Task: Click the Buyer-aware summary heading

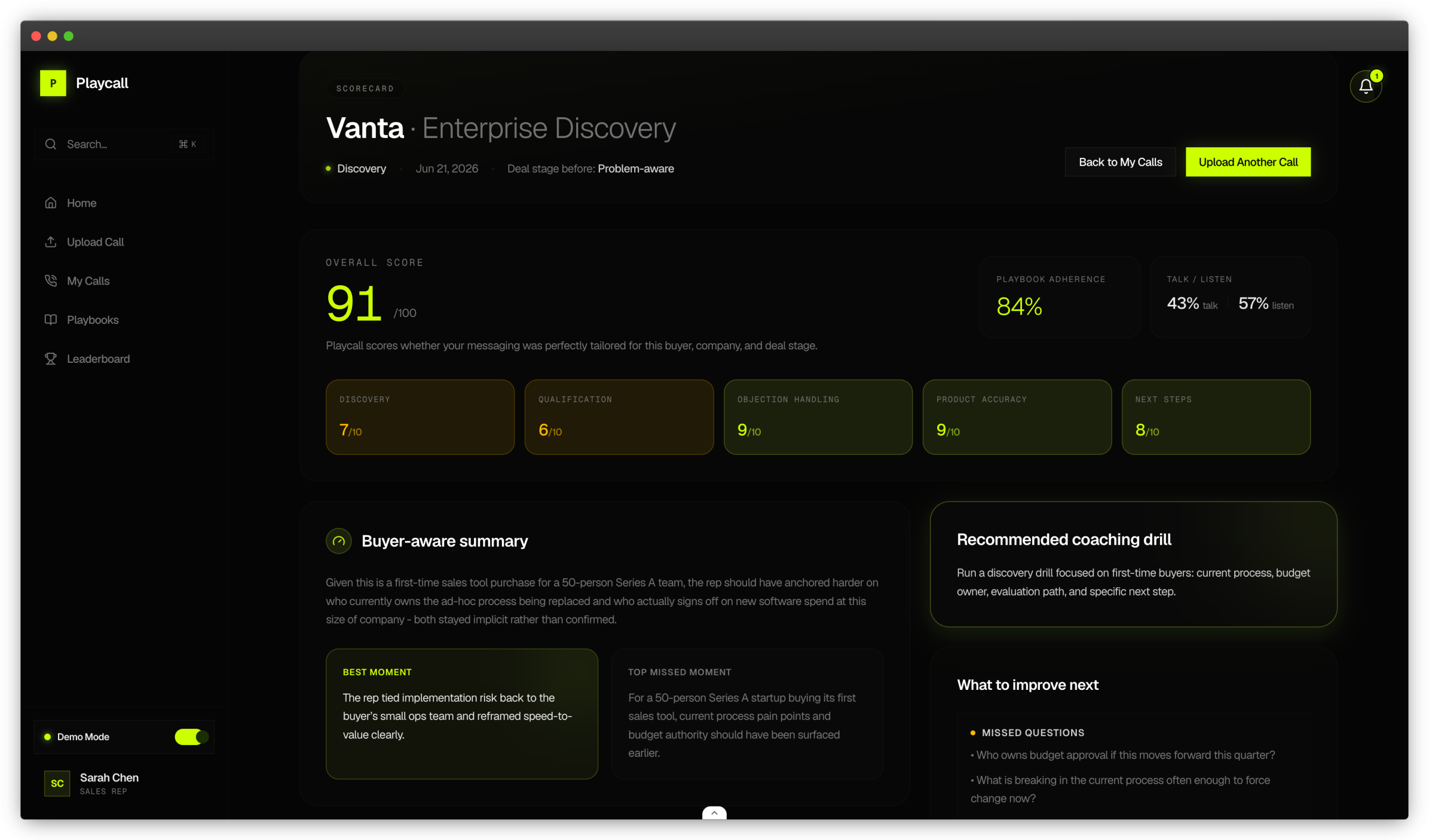Action: point(444,541)
